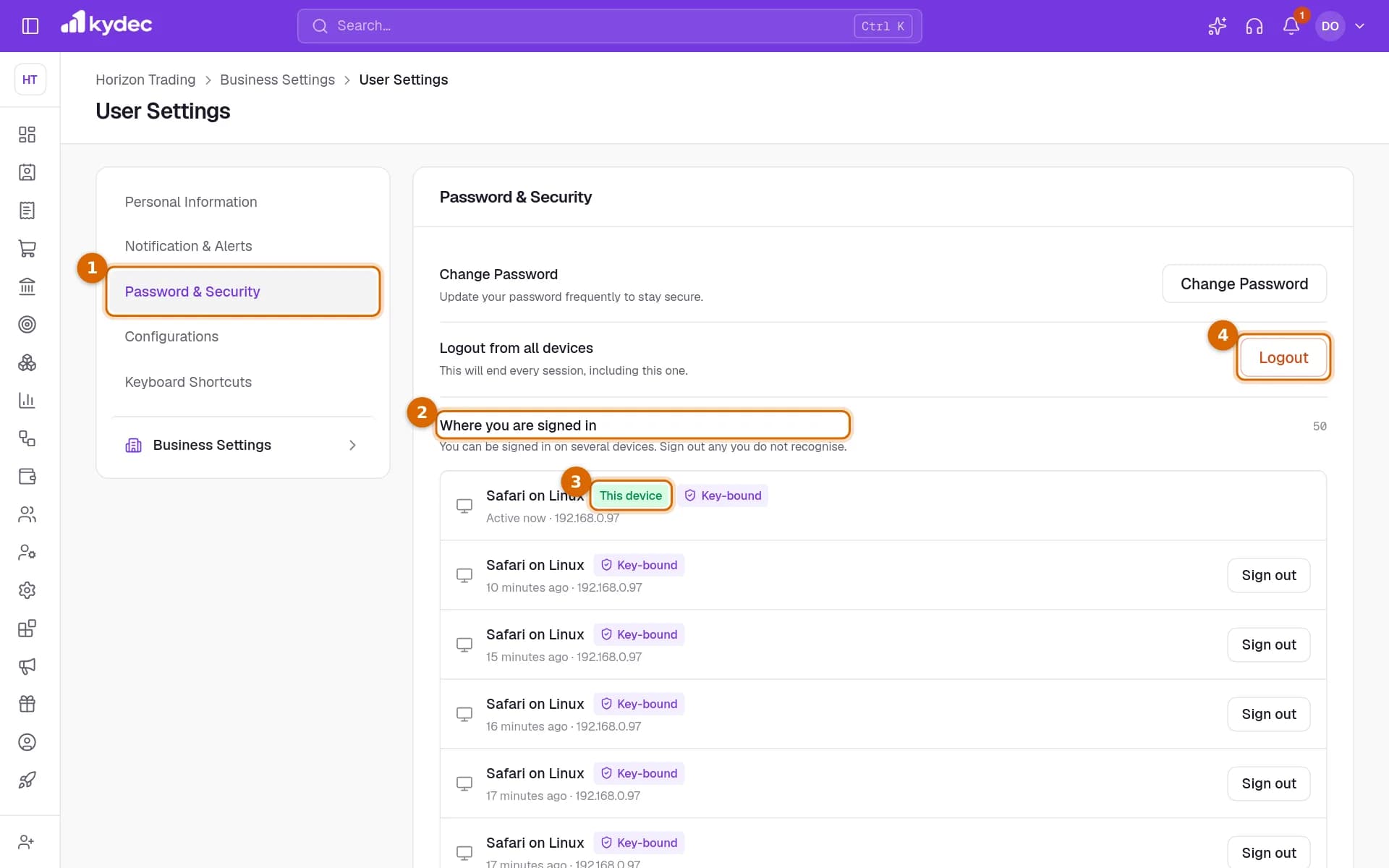Open the target goals icon in the sidebar
The height and width of the screenshot is (868, 1389).
click(x=27, y=324)
